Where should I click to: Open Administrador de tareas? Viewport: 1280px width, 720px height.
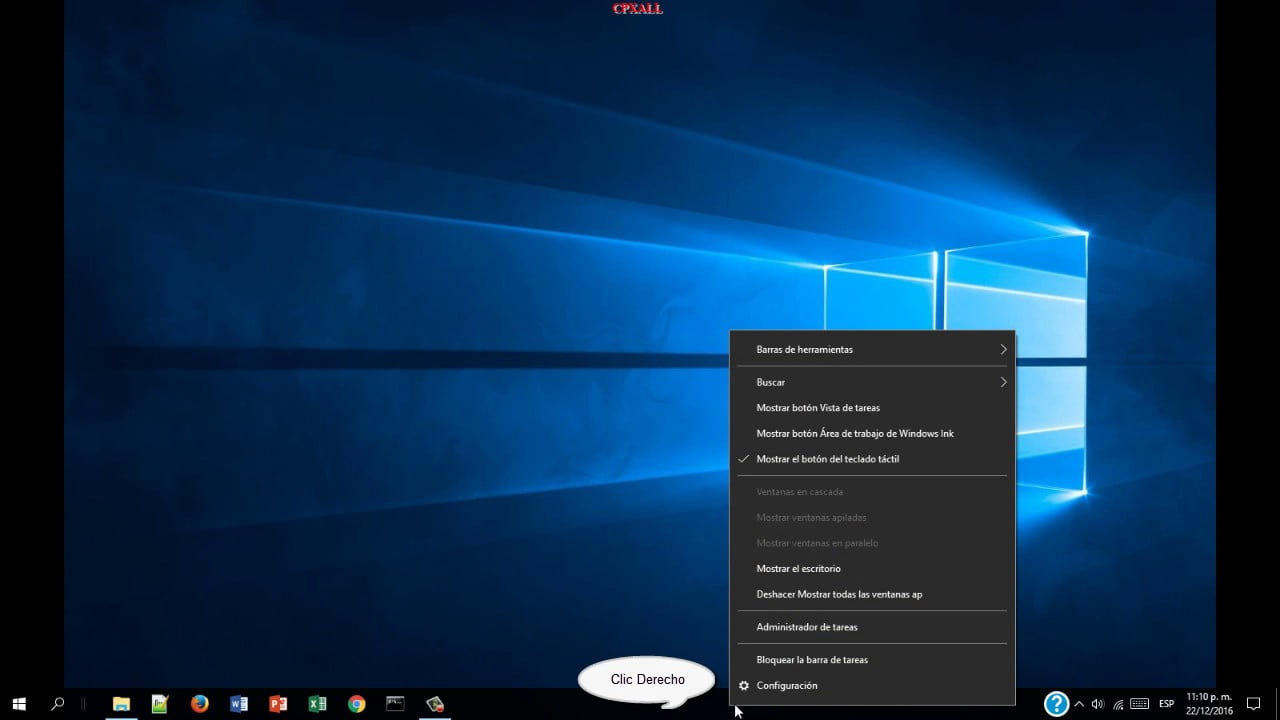[x=872, y=627]
